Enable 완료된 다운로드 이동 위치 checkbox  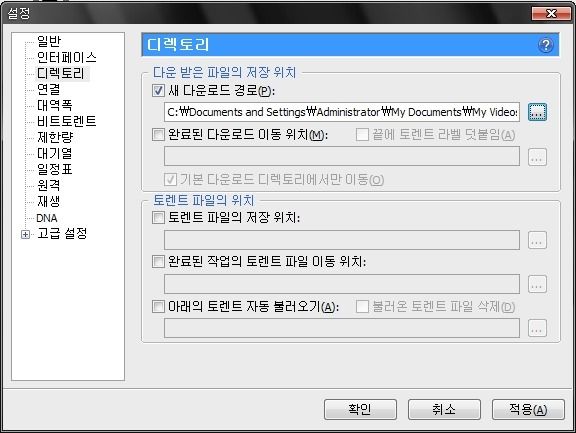[x=158, y=134]
